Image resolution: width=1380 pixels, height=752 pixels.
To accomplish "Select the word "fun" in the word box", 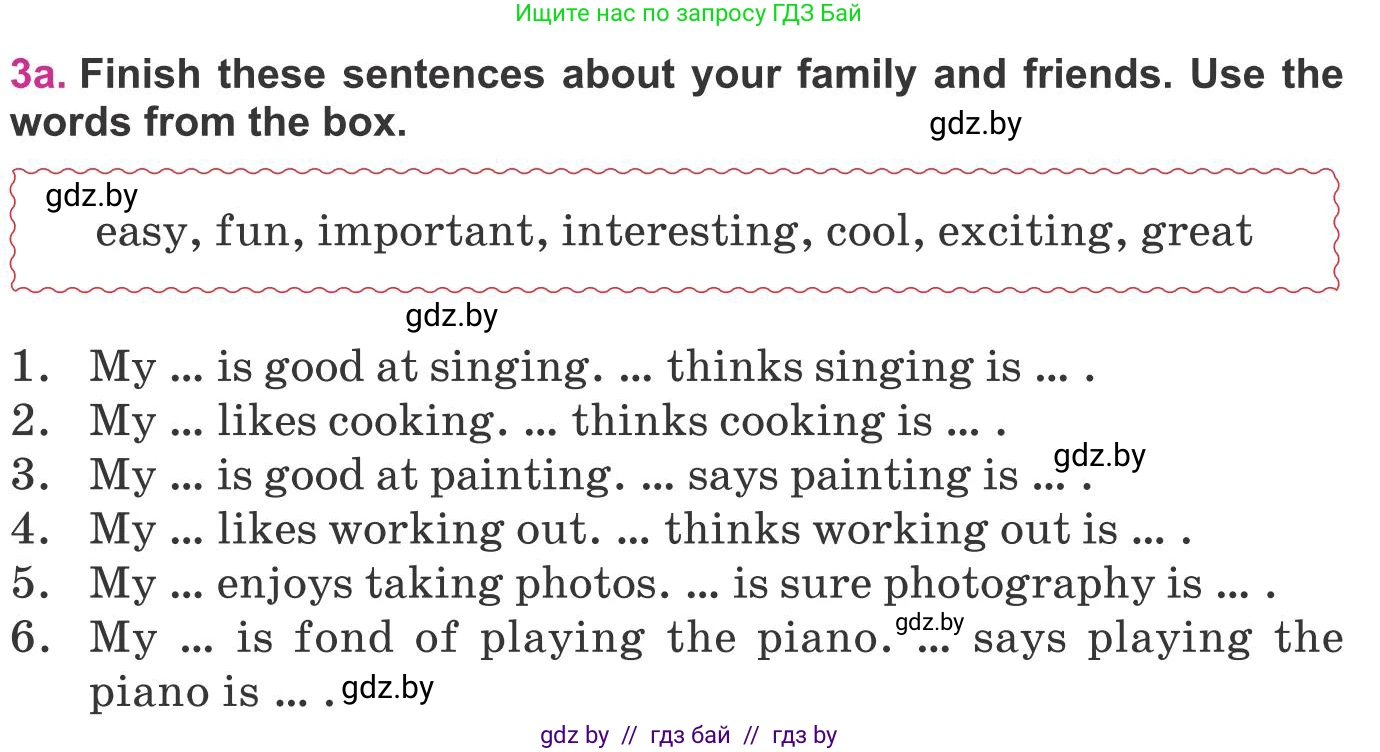I will point(252,233).
